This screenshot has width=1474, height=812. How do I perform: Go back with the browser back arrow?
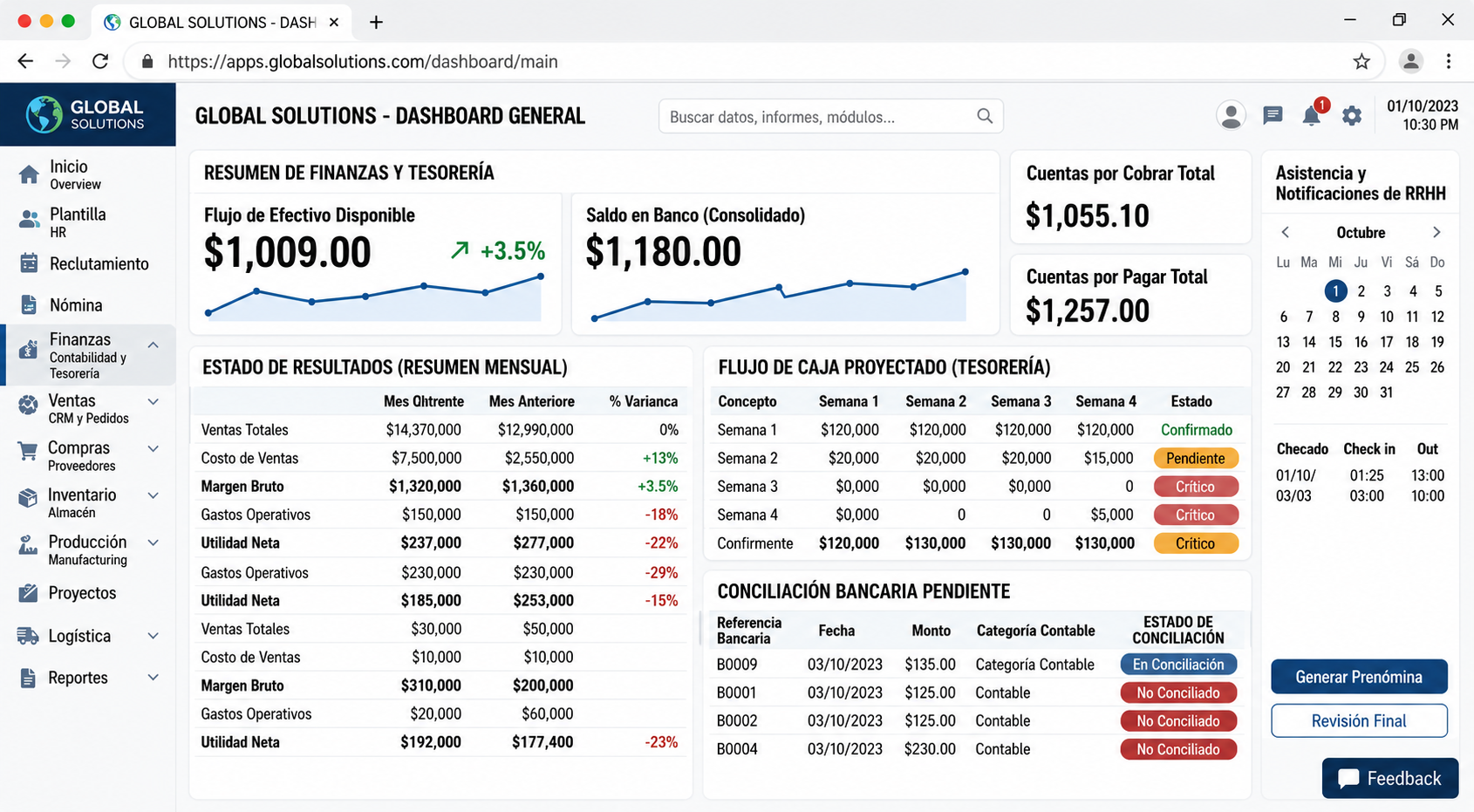coord(25,61)
